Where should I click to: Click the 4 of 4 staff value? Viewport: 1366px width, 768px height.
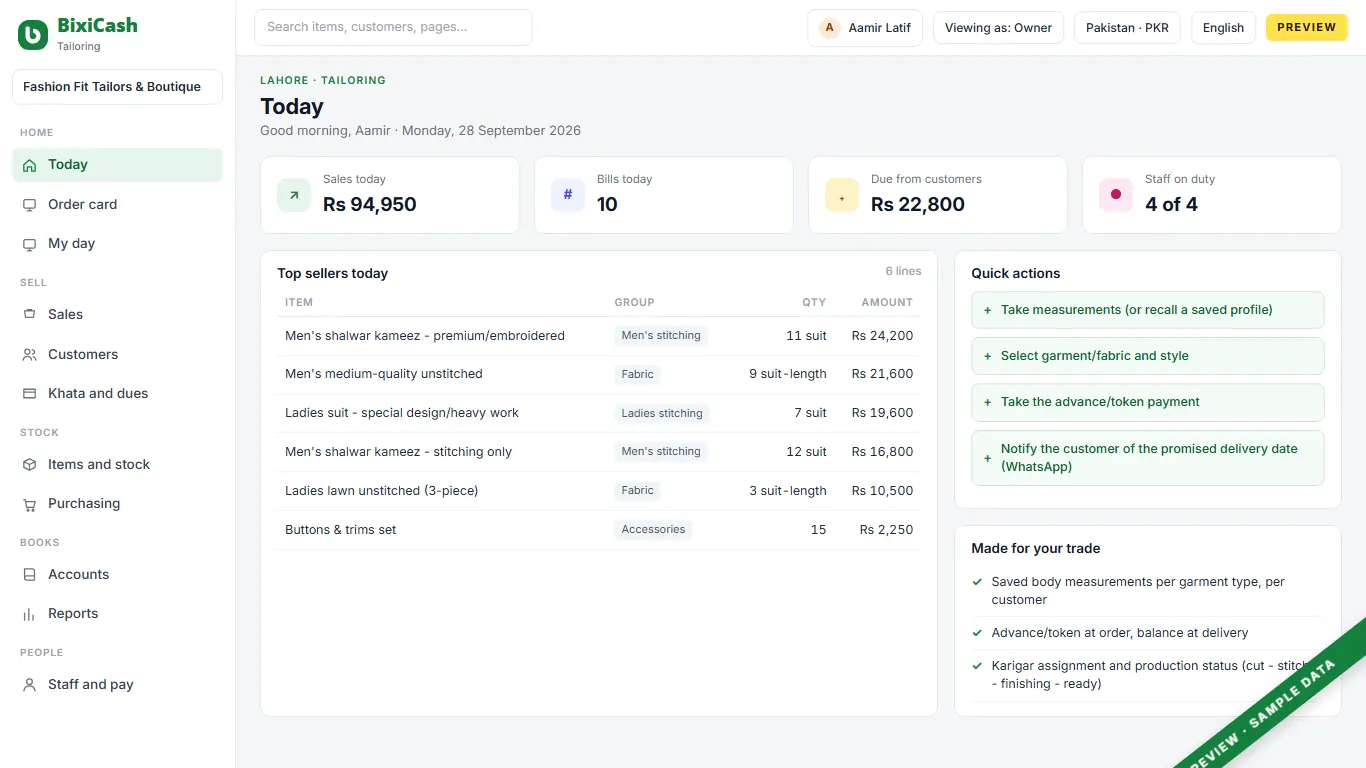click(1171, 205)
